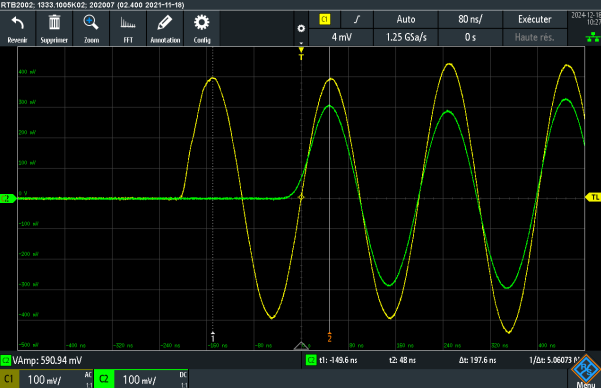Select channel C2 100 mV/ tab

tap(141, 379)
